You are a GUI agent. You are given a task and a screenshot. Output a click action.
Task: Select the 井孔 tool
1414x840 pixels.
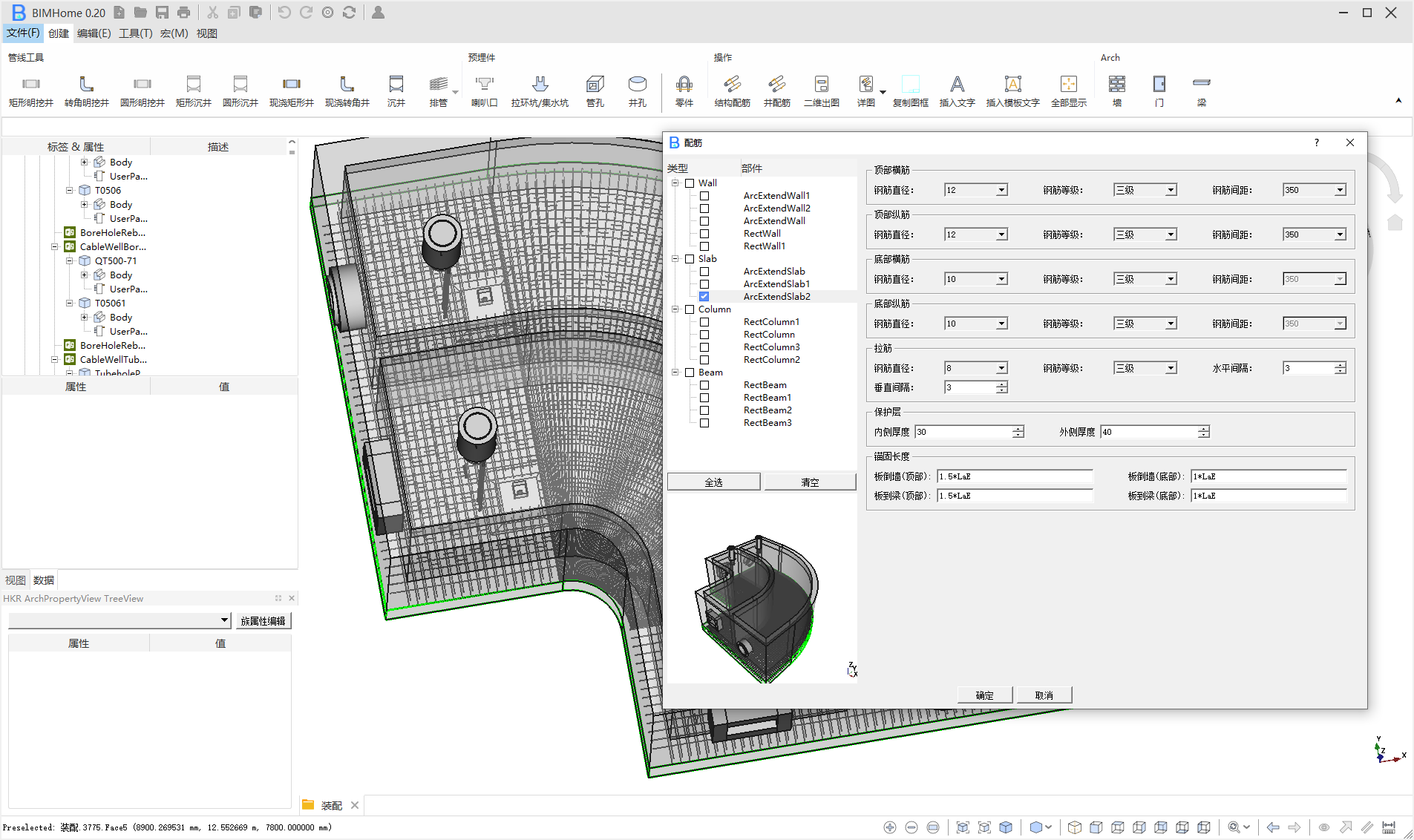[x=638, y=91]
